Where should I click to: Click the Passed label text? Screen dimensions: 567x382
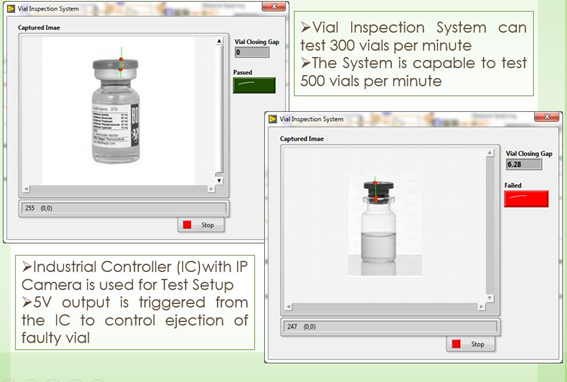tap(242, 72)
